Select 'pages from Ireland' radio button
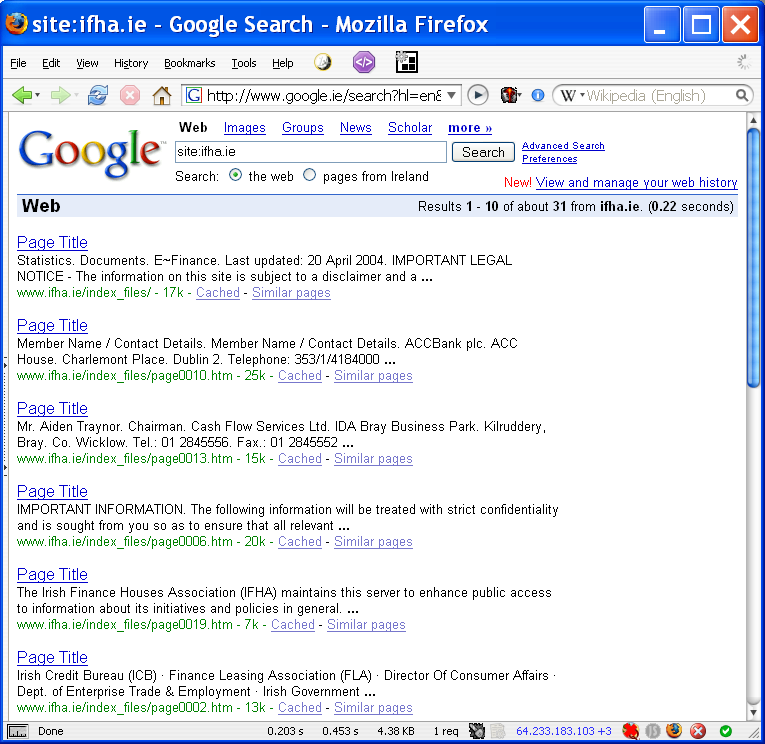This screenshot has width=765, height=744. [309, 175]
